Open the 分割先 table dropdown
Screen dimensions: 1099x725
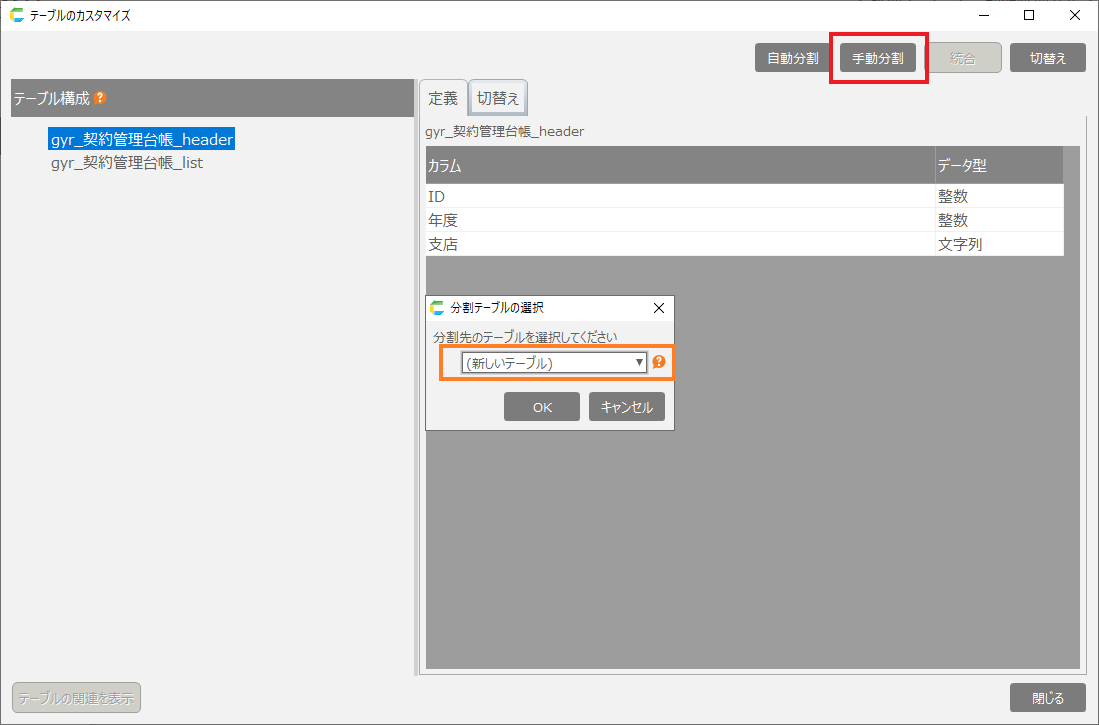click(554, 363)
